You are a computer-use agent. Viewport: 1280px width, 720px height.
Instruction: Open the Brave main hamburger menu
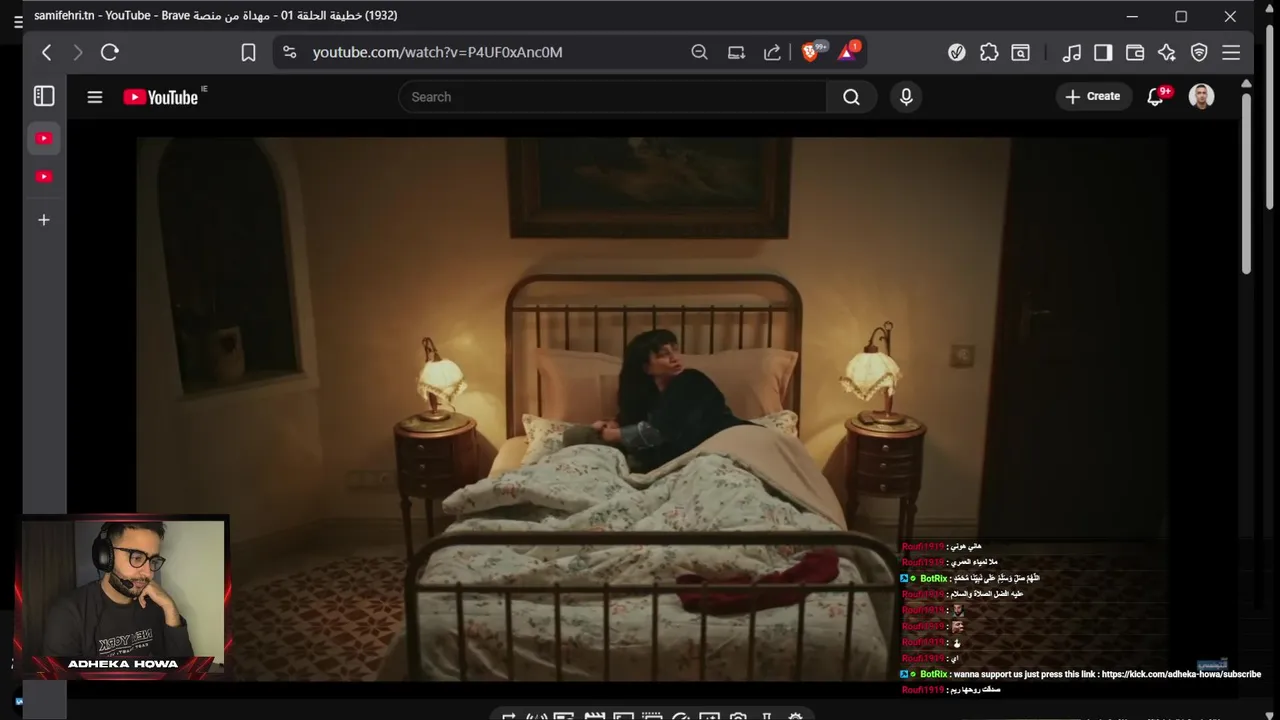pos(1231,52)
